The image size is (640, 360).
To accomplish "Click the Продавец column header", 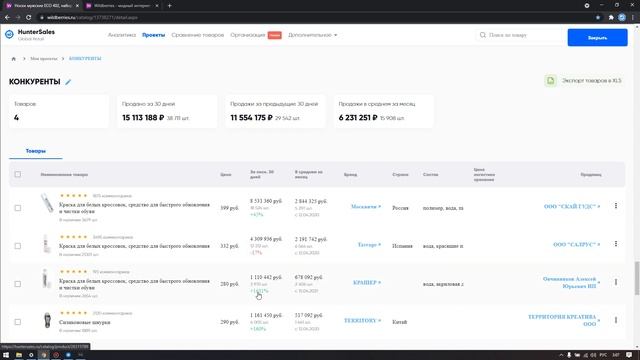I will coord(591,175).
